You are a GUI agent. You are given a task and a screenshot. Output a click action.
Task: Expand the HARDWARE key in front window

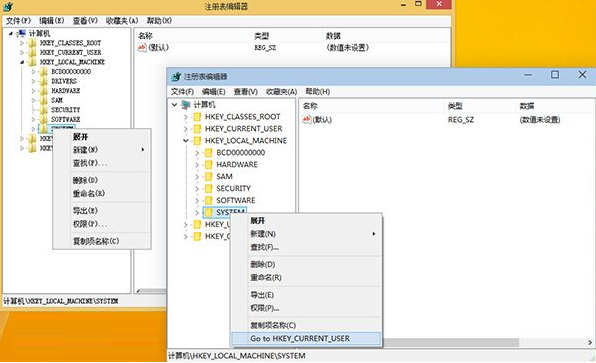(x=197, y=165)
